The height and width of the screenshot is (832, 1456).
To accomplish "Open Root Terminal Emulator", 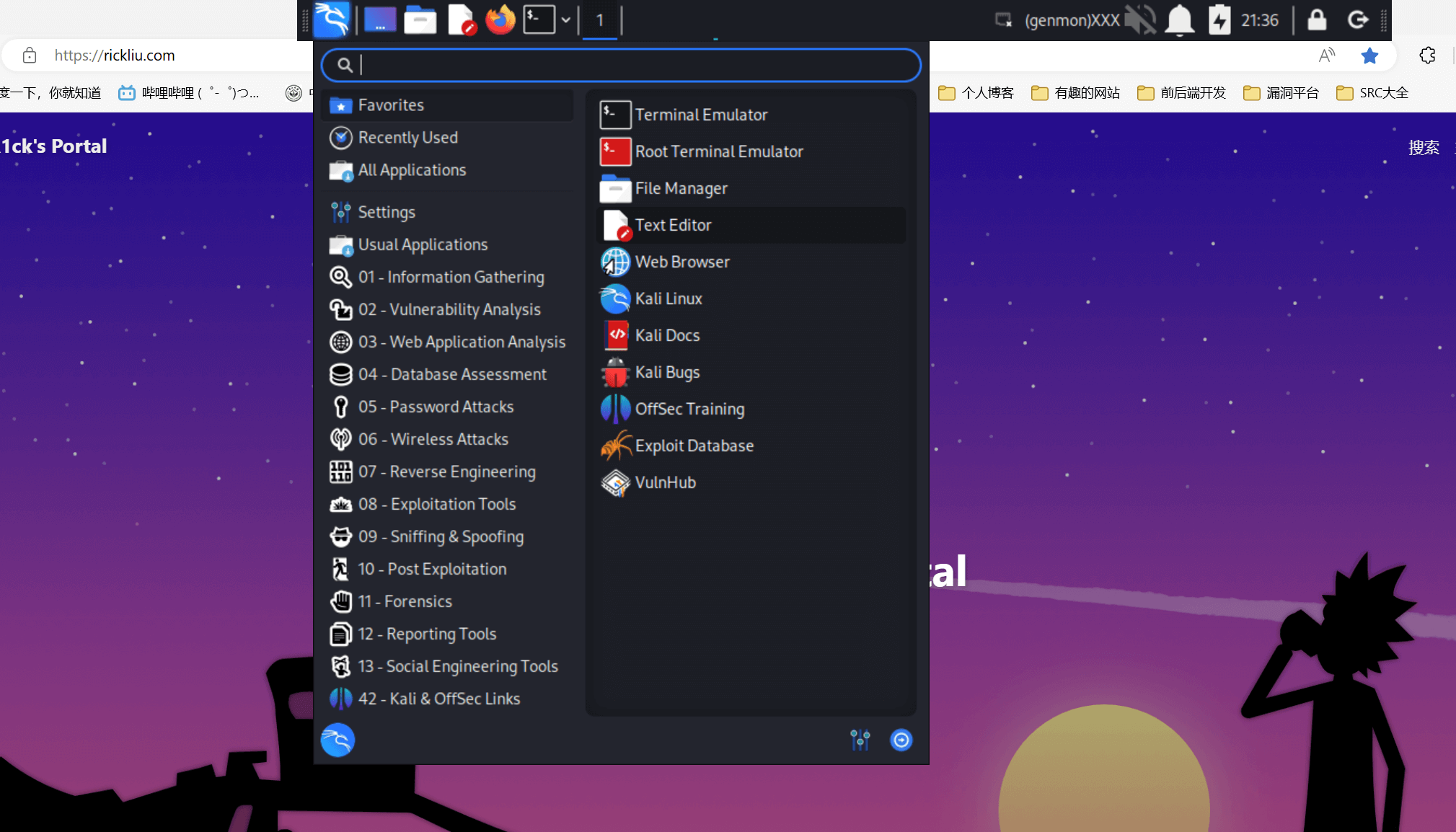I will 718,151.
